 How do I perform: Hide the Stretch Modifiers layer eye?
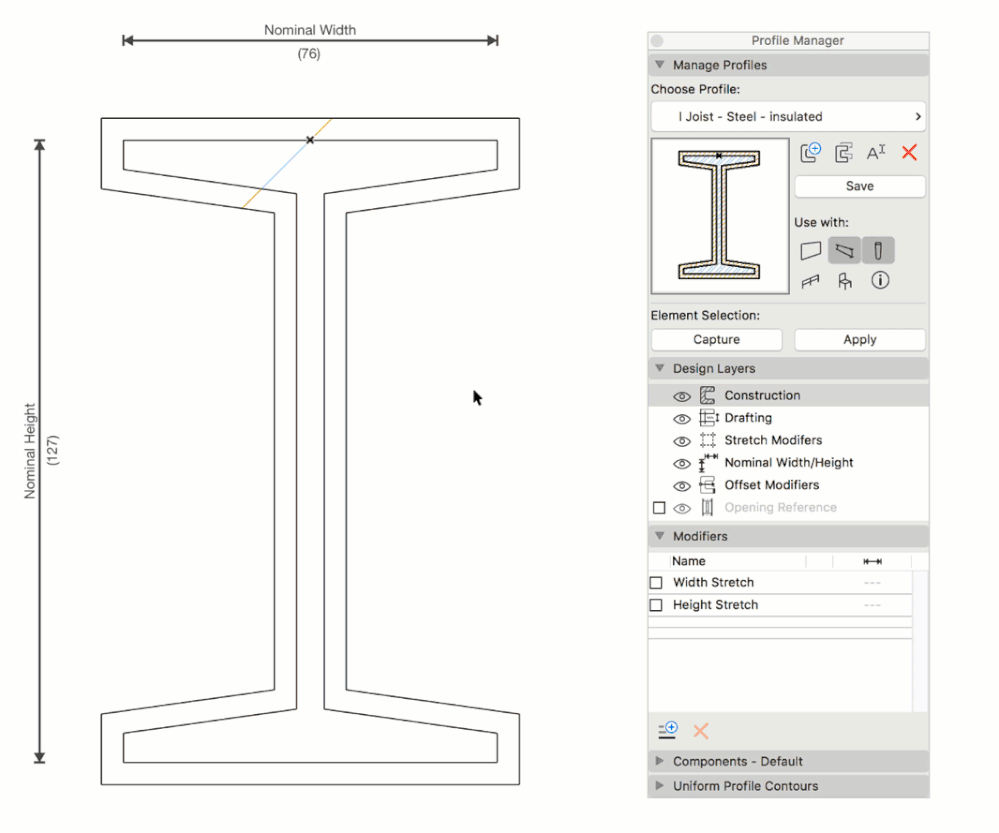[682, 441]
